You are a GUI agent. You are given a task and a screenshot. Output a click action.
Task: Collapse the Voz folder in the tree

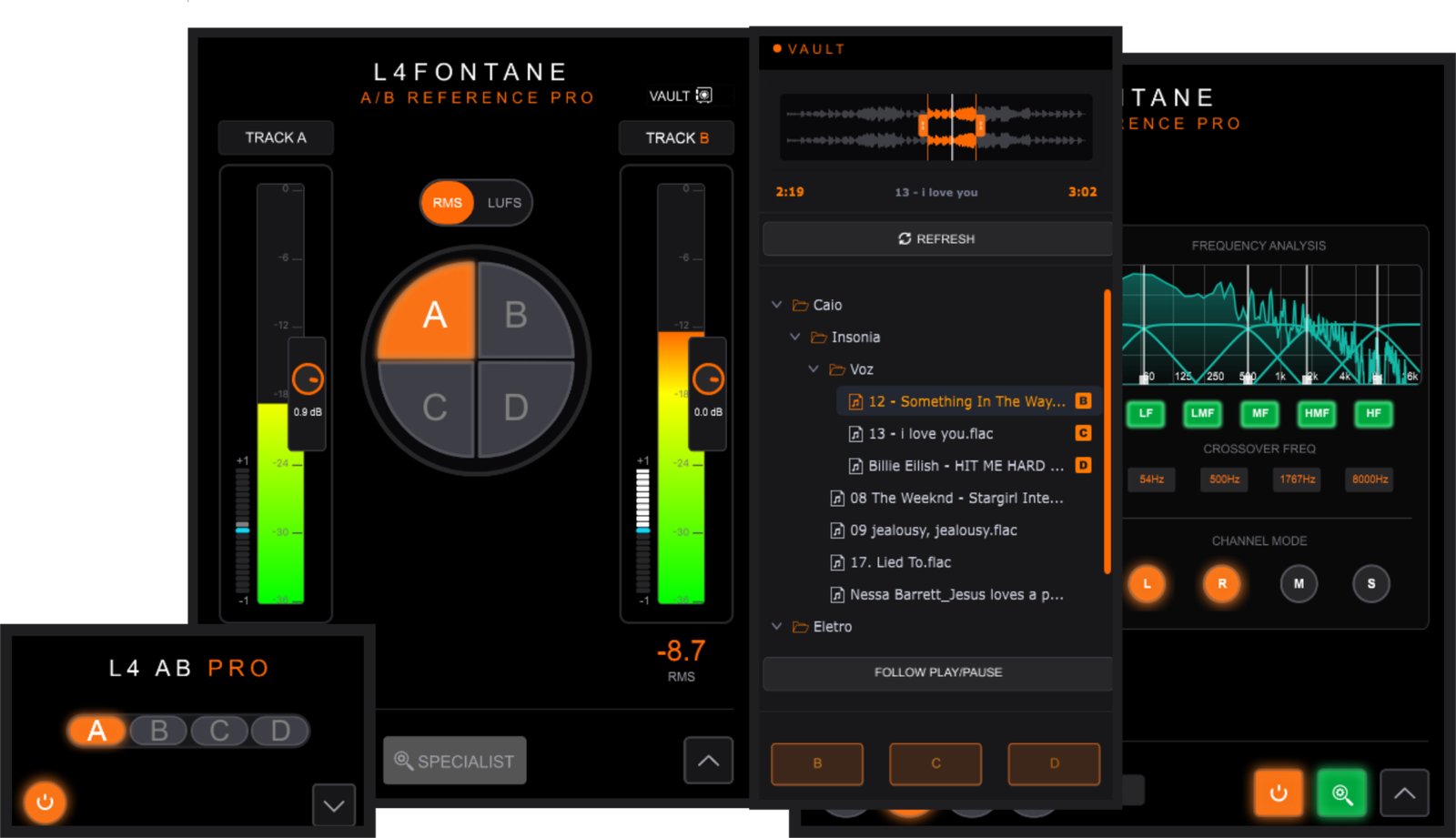coord(814,369)
